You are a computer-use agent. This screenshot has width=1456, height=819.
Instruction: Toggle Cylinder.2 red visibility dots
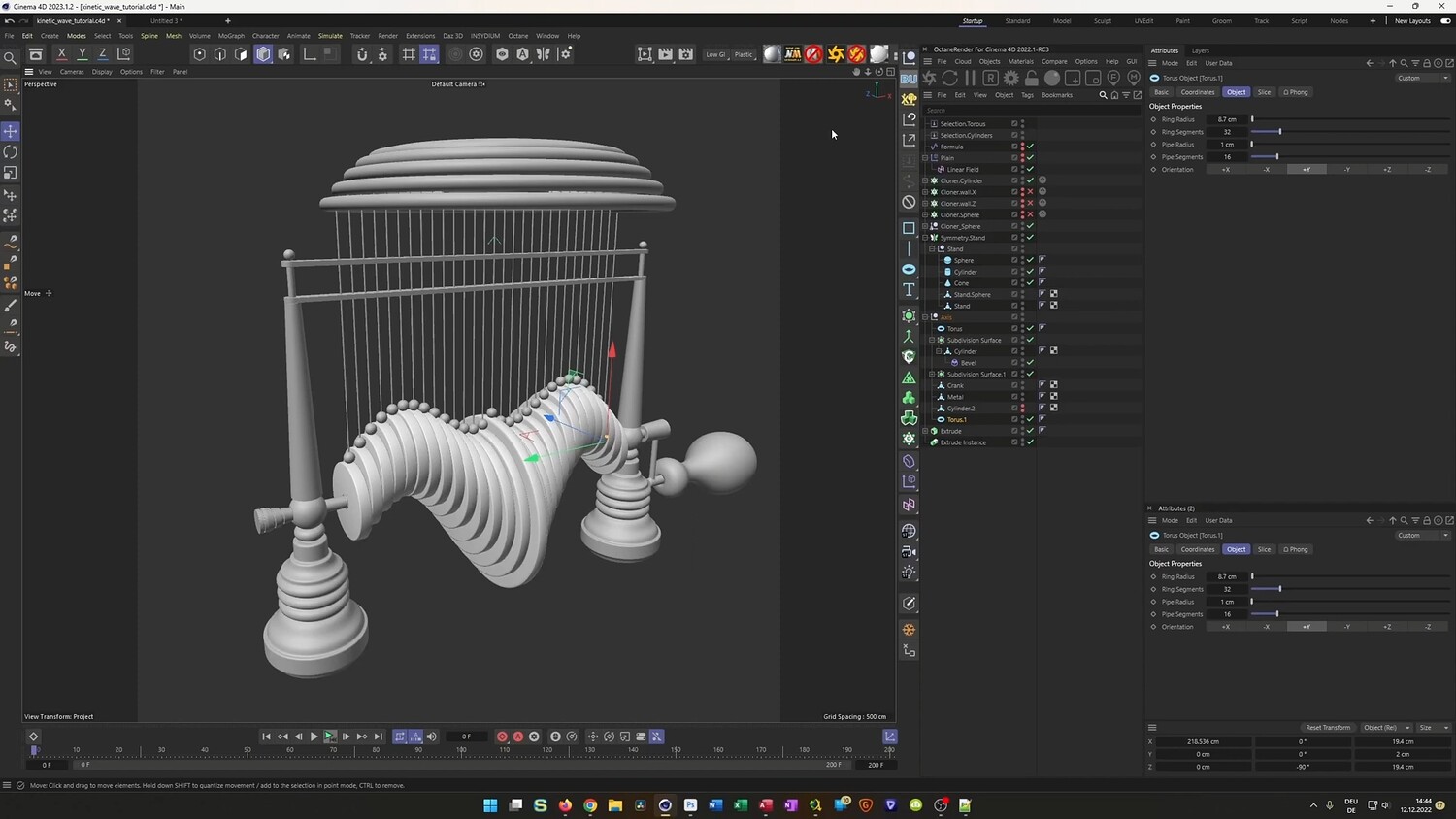pos(1022,409)
